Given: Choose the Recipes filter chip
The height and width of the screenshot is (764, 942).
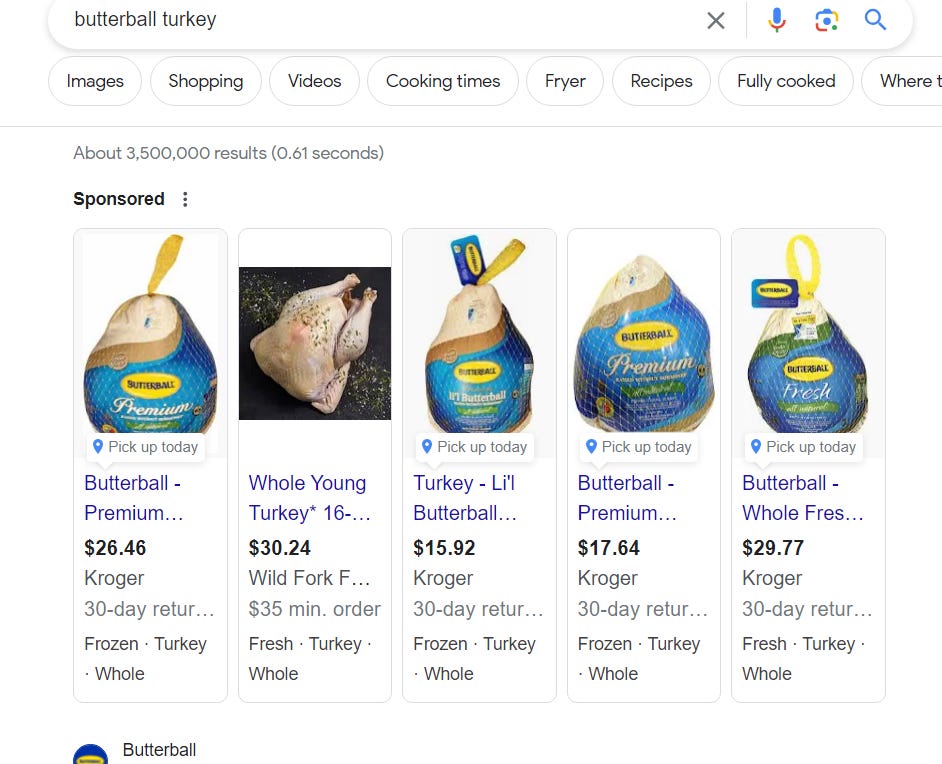Looking at the screenshot, I should pos(661,81).
